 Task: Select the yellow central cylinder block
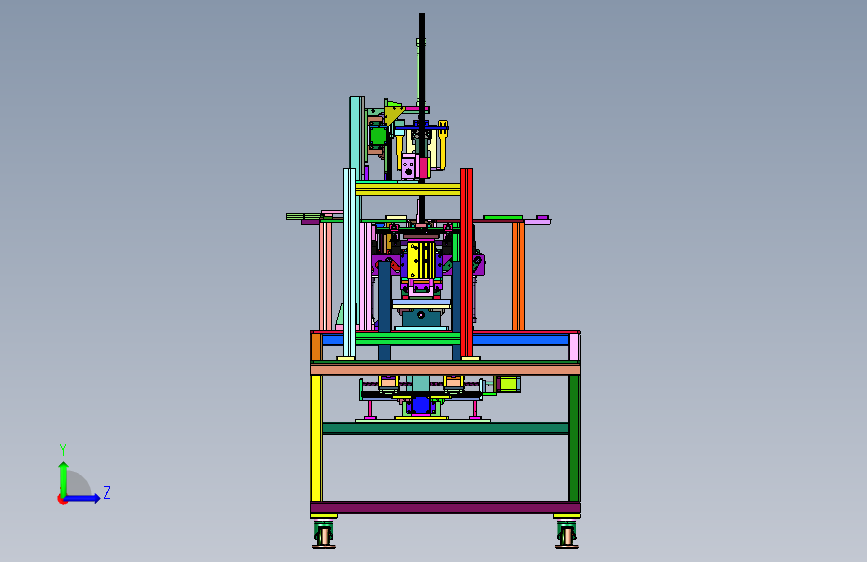[421, 260]
